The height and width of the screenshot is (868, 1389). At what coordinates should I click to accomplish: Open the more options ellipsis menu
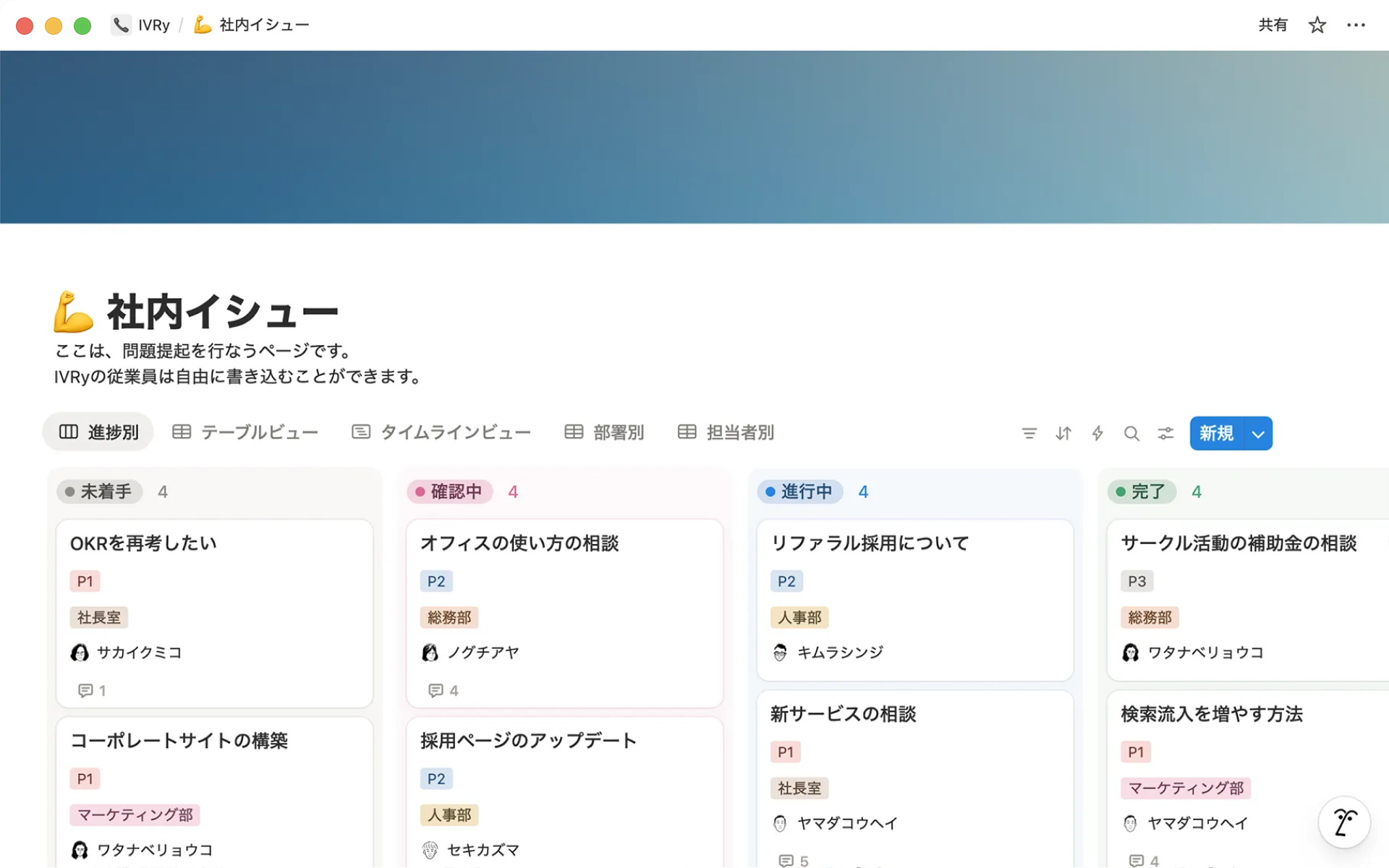click(x=1356, y=25)
